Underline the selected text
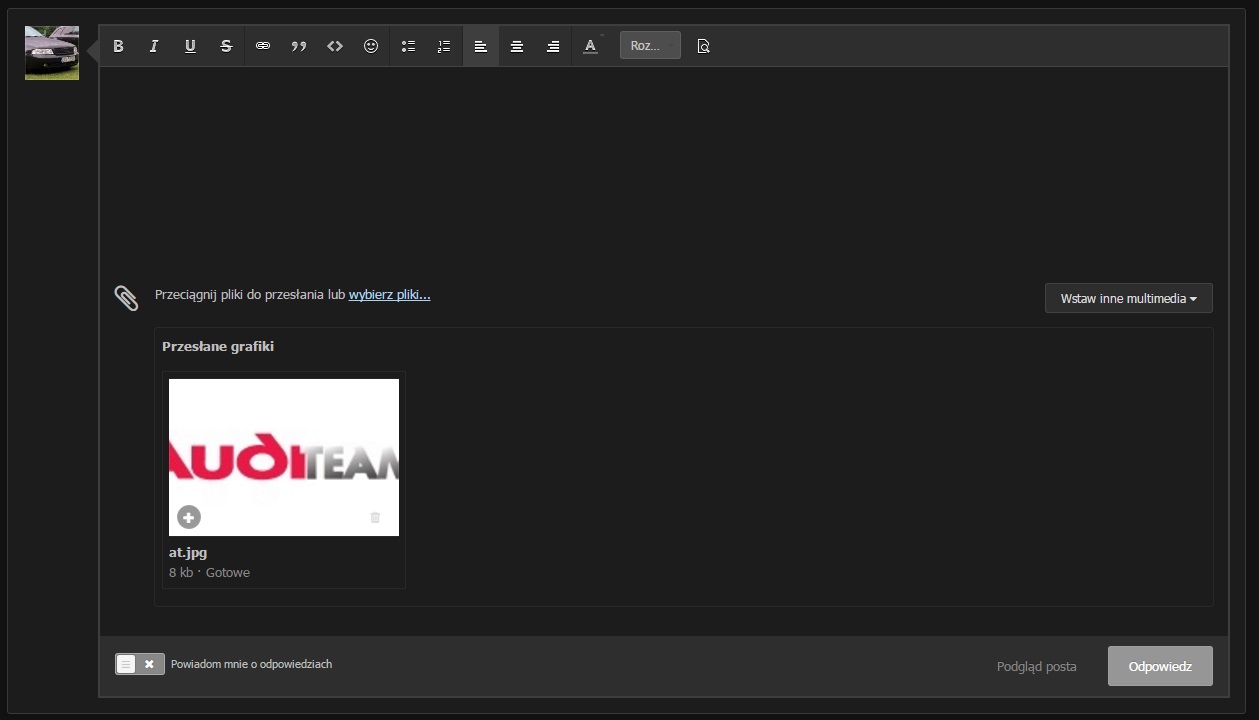Image resolution: width=1259 pixels, height=720 pixels. (x=190, y=46)
